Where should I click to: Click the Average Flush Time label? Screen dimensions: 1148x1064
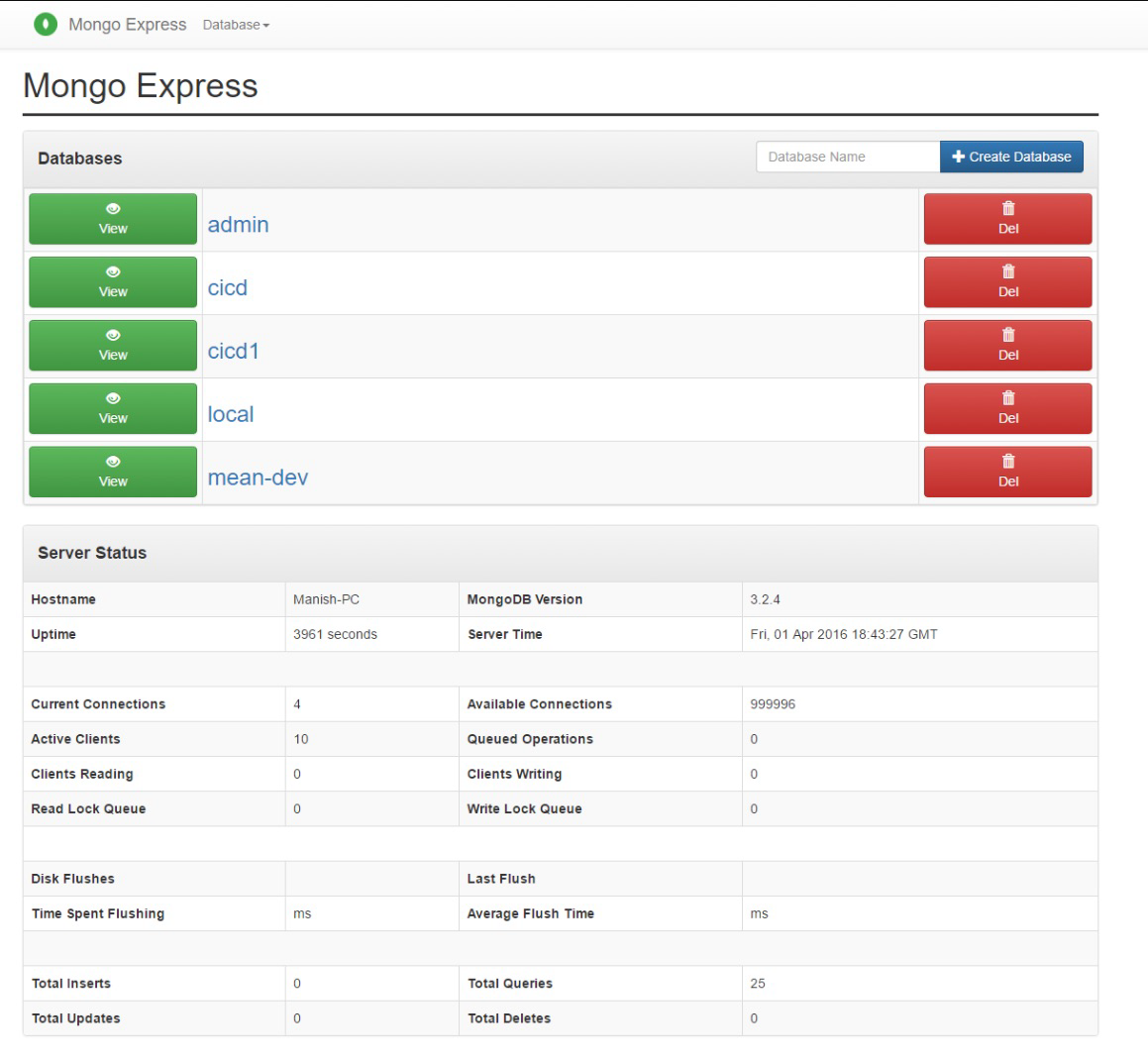(531, 913)
